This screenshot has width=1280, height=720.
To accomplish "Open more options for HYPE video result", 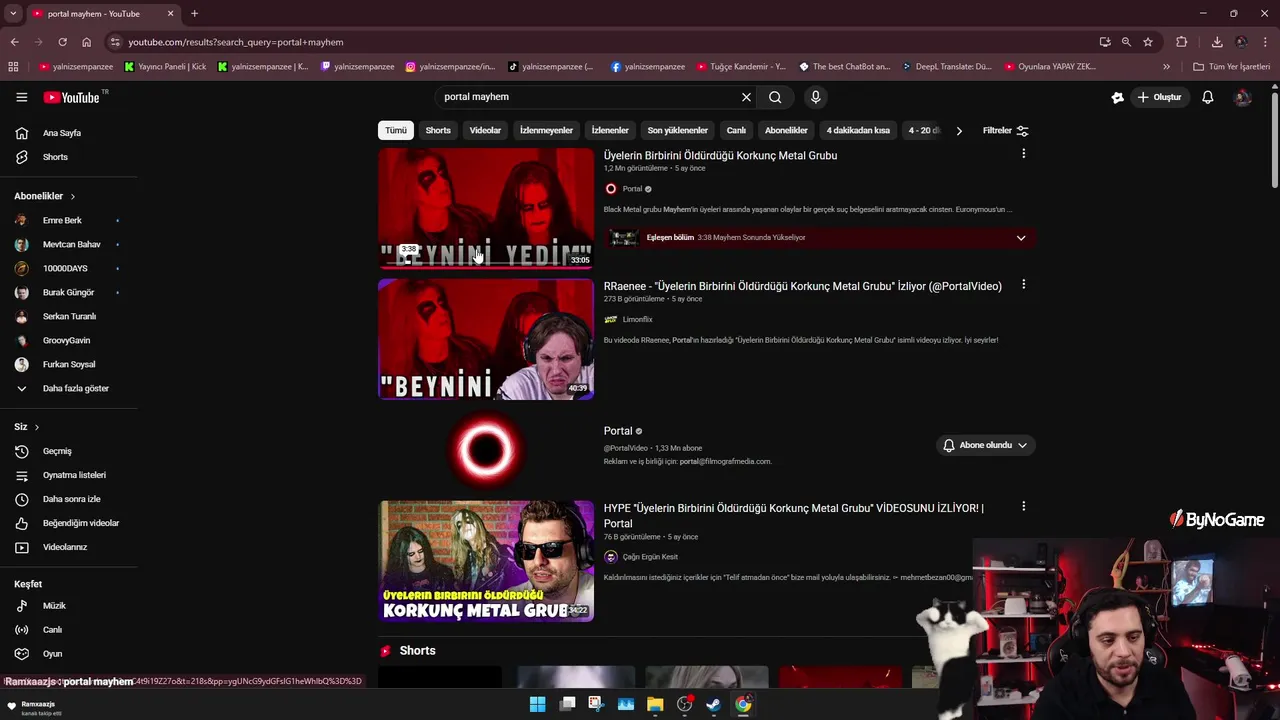I will click(1023, 507).
